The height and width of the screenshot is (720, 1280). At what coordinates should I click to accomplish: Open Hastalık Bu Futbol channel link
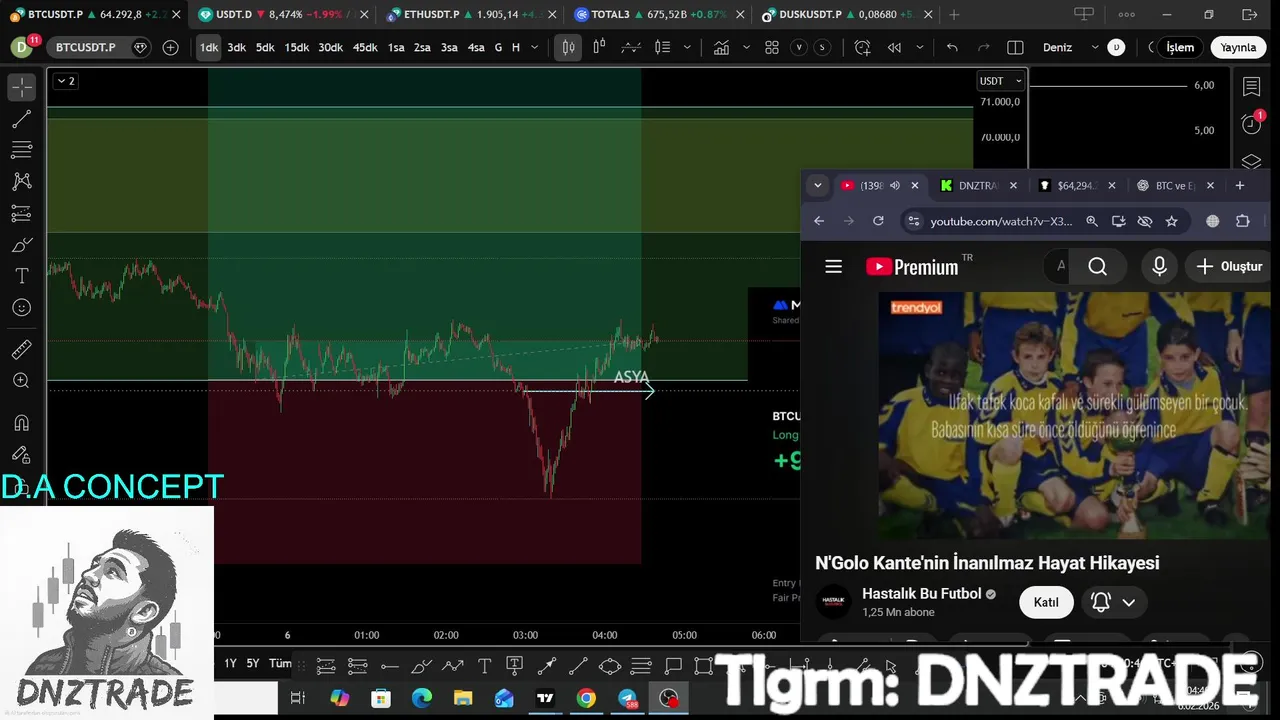point(922,594)
